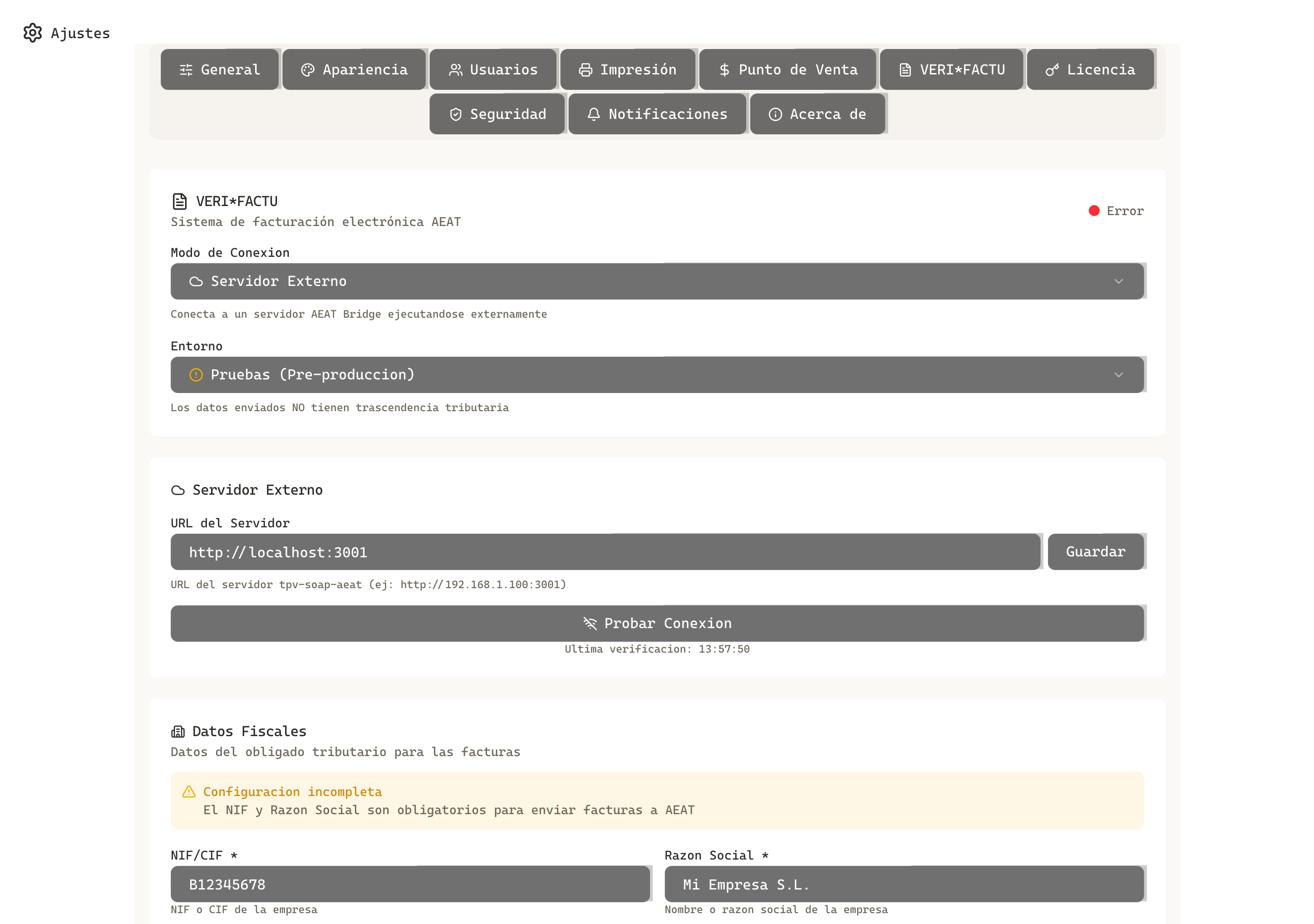Image resolution: width=1314 pixels, height=924 pixels.
Task: Click the shield icon on Seguridad
Action: pos(455,114)
